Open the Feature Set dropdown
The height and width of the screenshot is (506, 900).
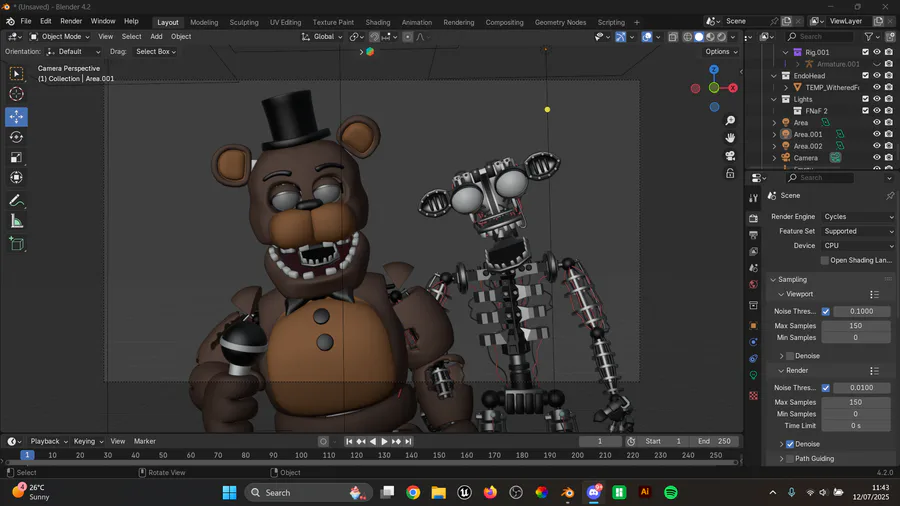click(x=858, y=231)
